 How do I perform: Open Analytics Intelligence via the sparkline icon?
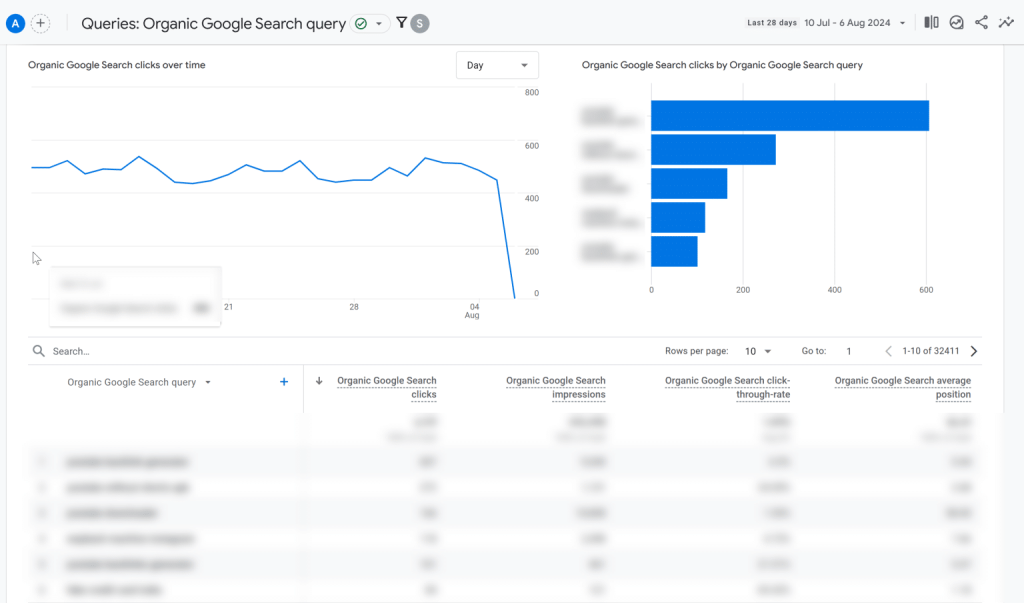[1006, 22]
